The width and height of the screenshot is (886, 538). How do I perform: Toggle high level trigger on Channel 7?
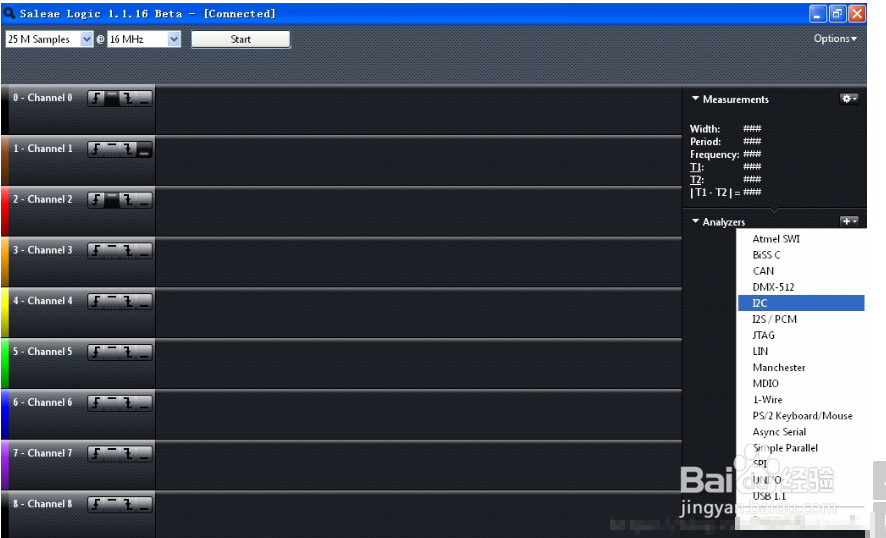(112, 454)
